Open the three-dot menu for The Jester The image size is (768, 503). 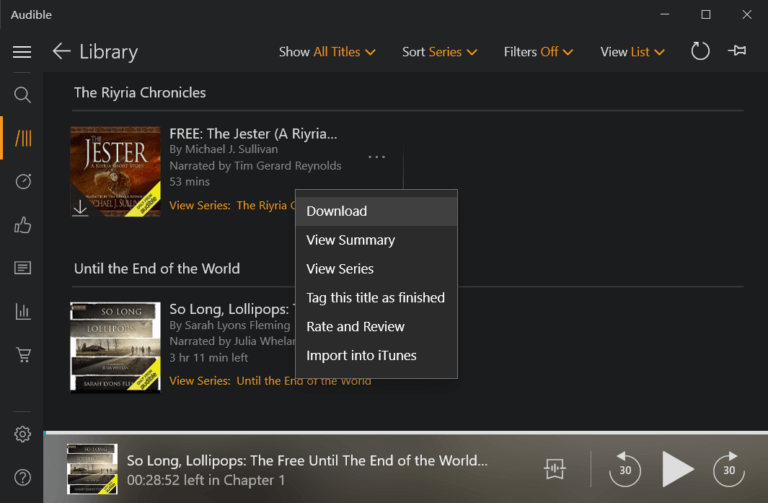click(377, 157)
